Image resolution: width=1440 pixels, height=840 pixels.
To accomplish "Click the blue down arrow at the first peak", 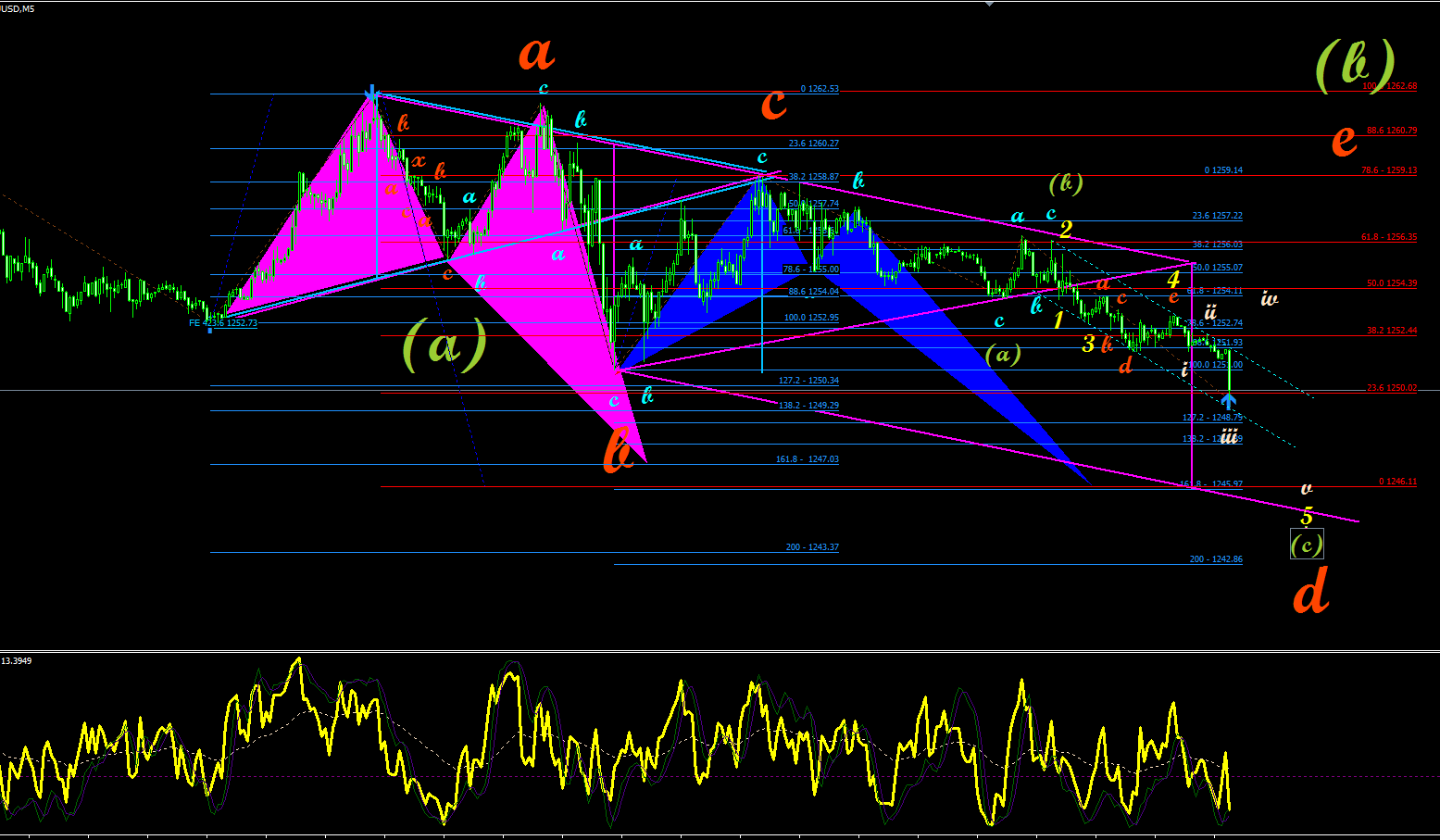I will 371,93.
